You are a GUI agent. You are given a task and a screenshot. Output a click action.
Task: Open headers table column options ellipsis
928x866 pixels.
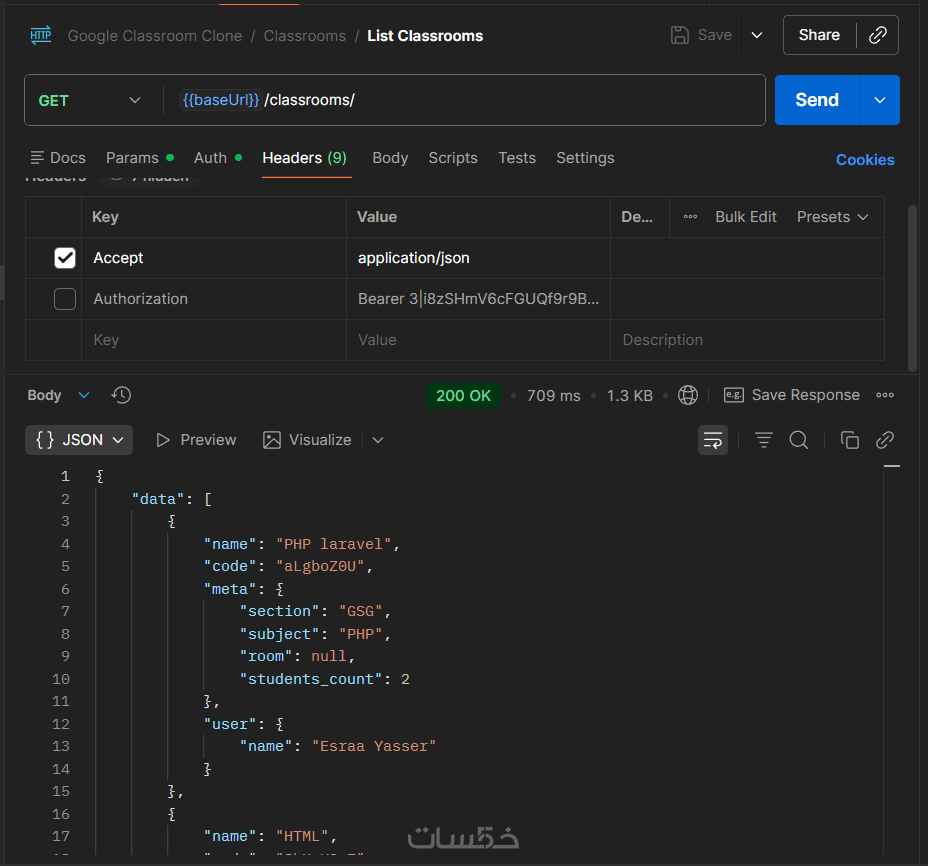690,217
